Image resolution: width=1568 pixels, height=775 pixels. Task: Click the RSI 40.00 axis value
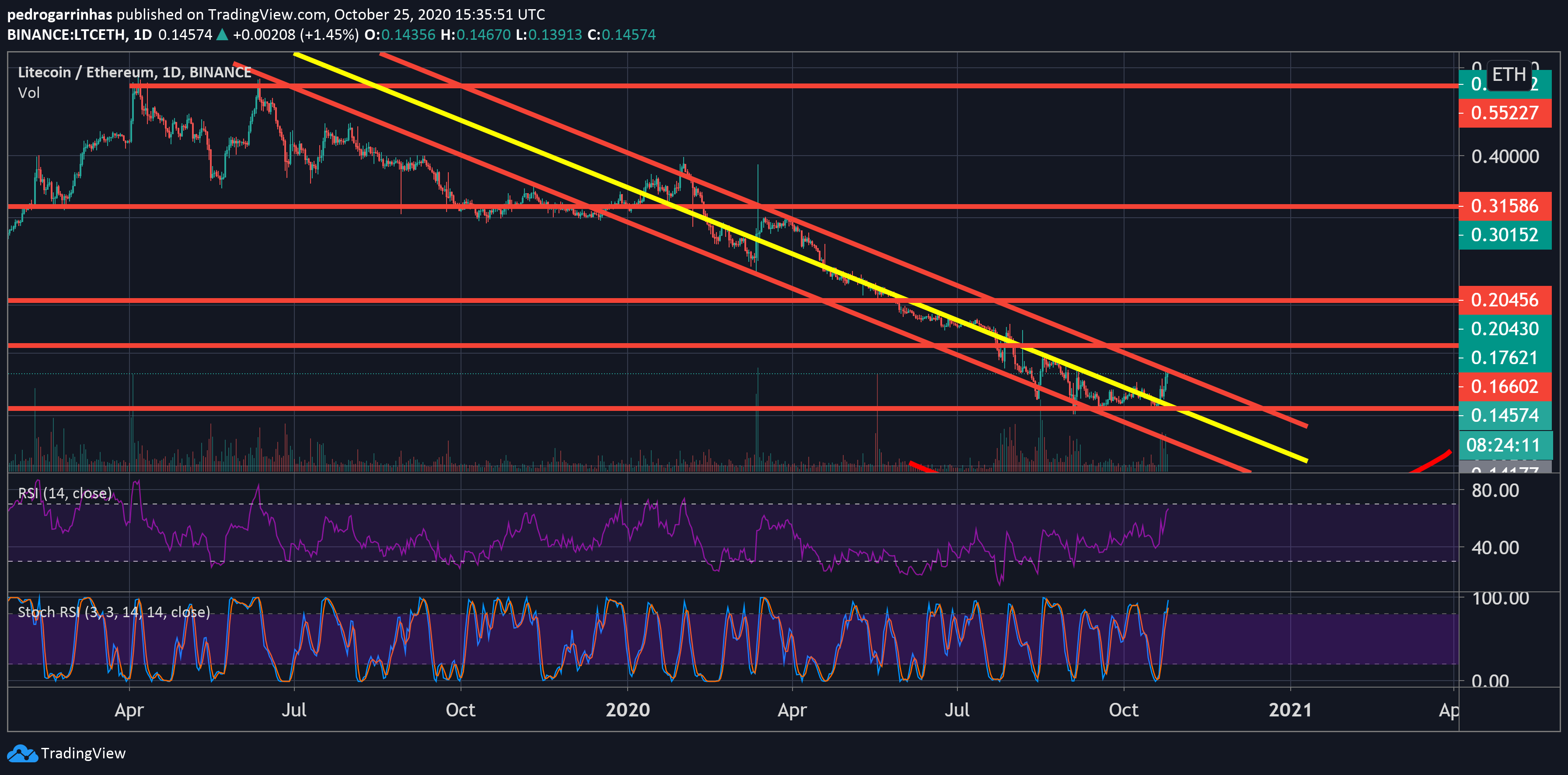(x=1495, y=548)
